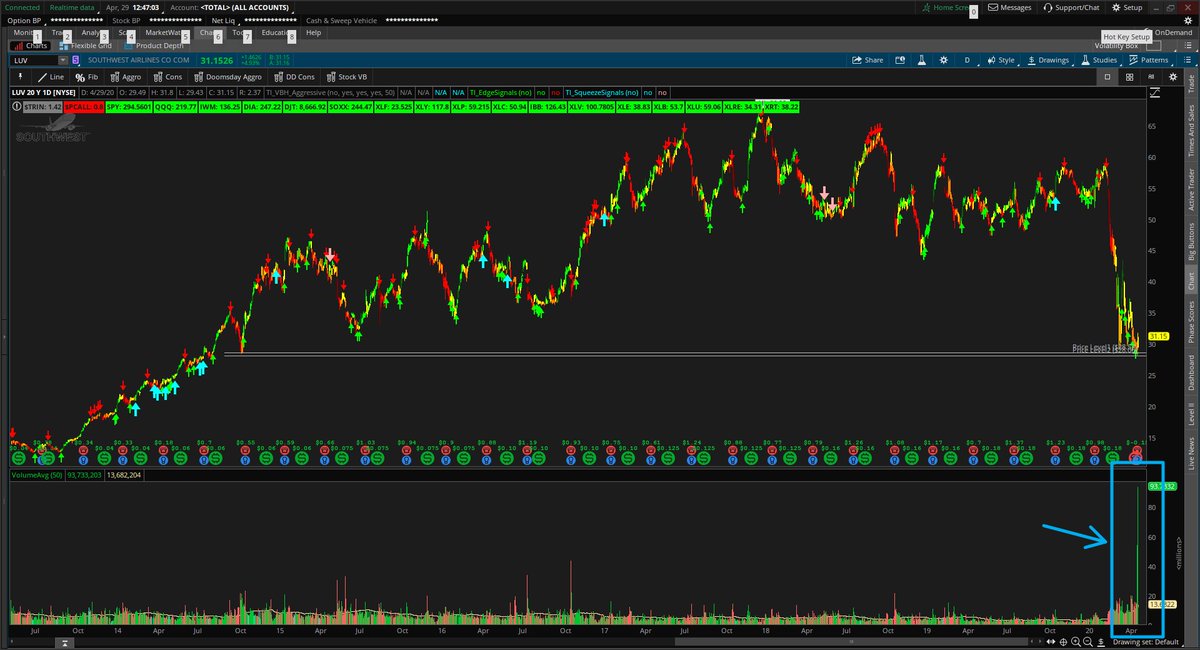Image resolution: width=1200 pixels, height=650 pixels.
Task: Expand the symbol selector dropdown arrow
Action: (x=63, y=60)
